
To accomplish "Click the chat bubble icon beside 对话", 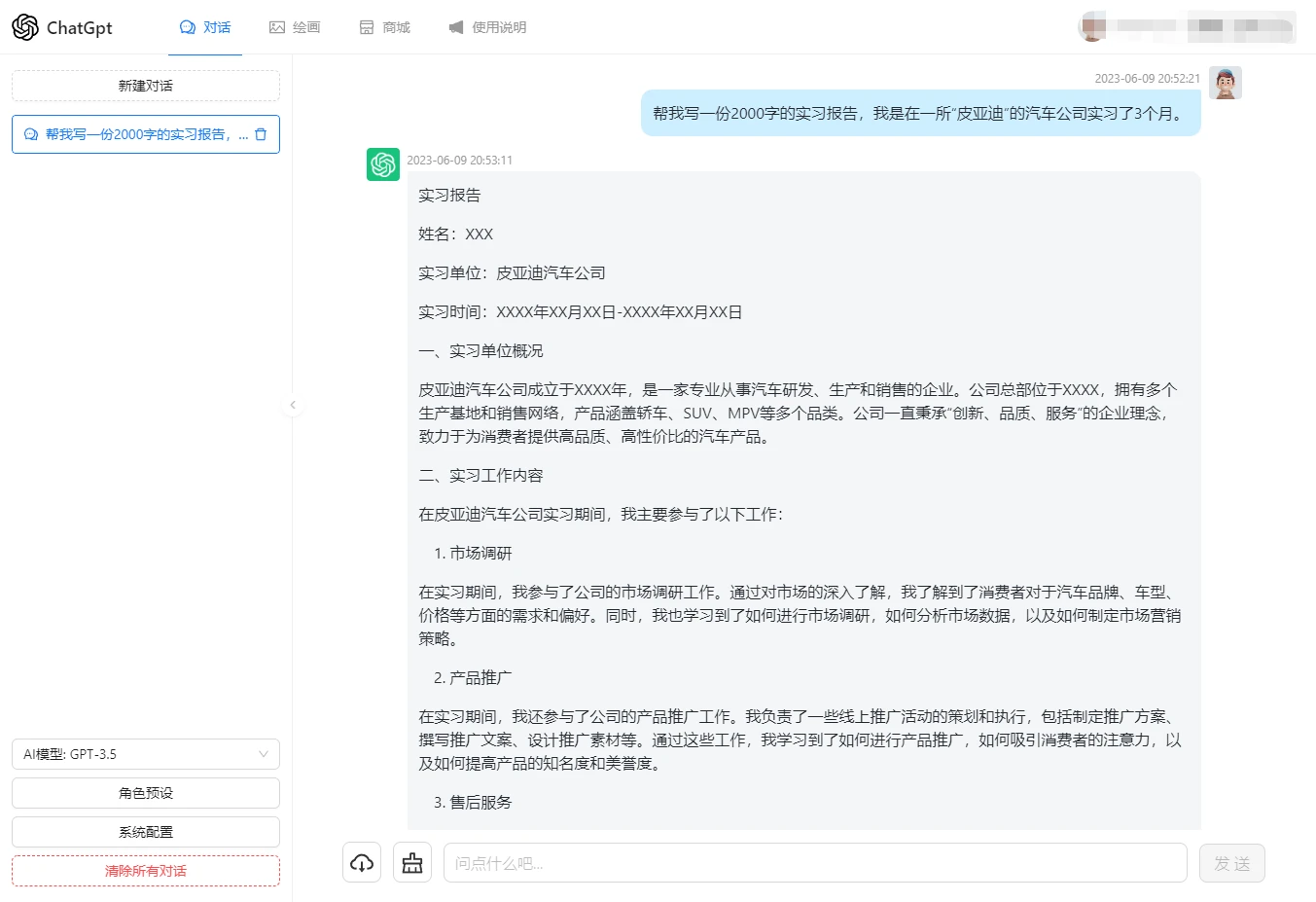I will tap(188, 27).
